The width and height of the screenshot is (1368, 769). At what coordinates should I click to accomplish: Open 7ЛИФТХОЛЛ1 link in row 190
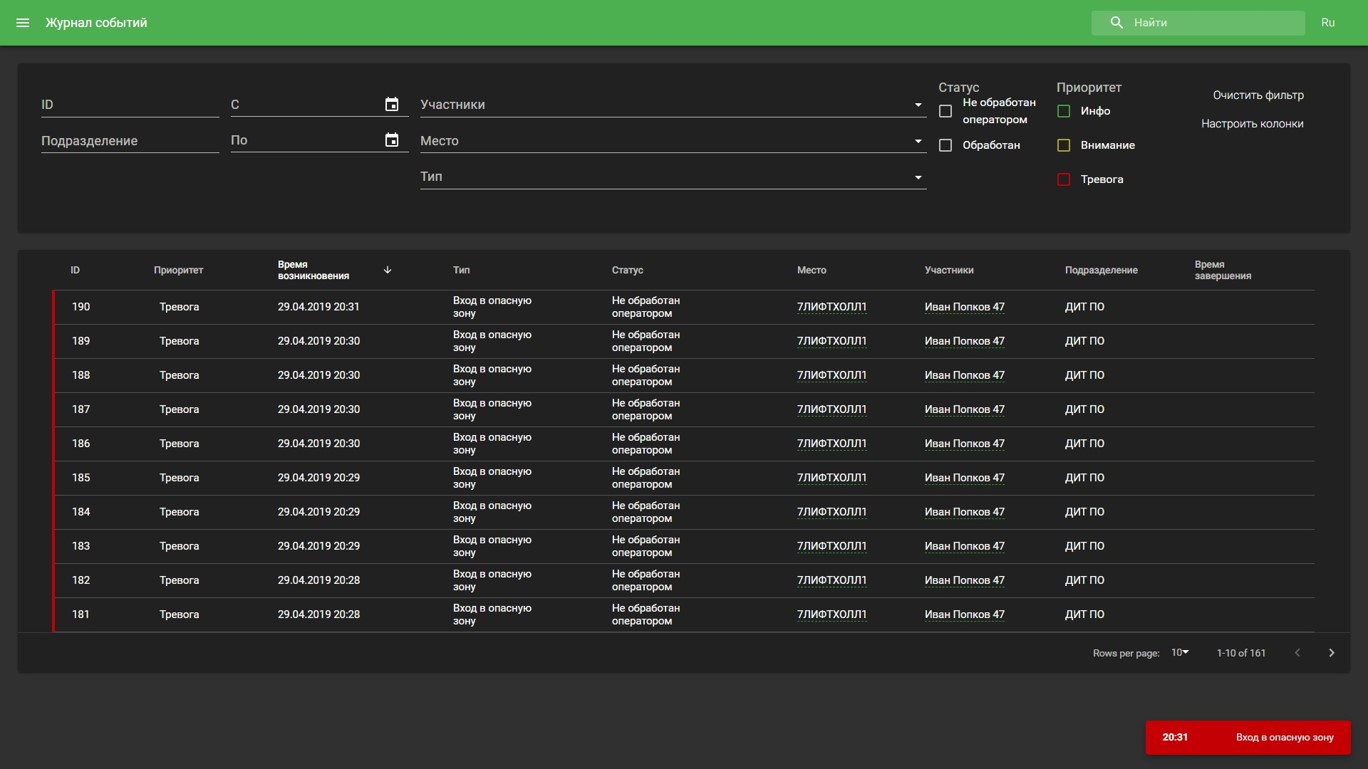832,307
